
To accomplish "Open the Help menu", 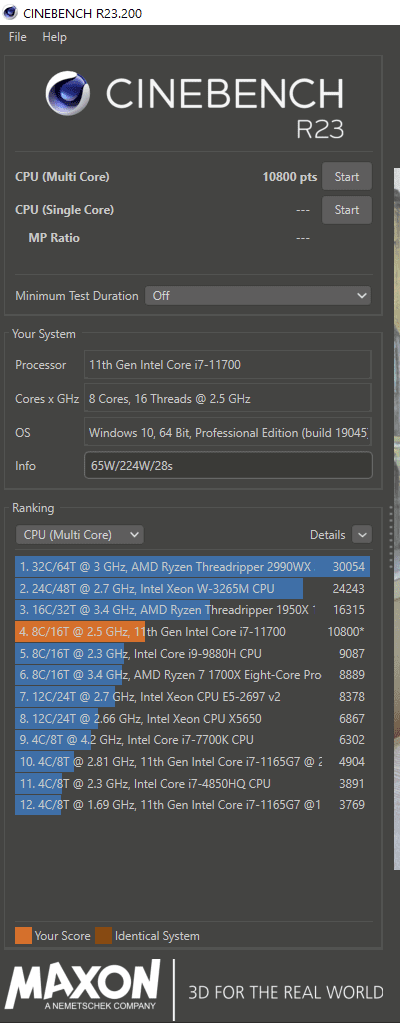I will [55, 37].
